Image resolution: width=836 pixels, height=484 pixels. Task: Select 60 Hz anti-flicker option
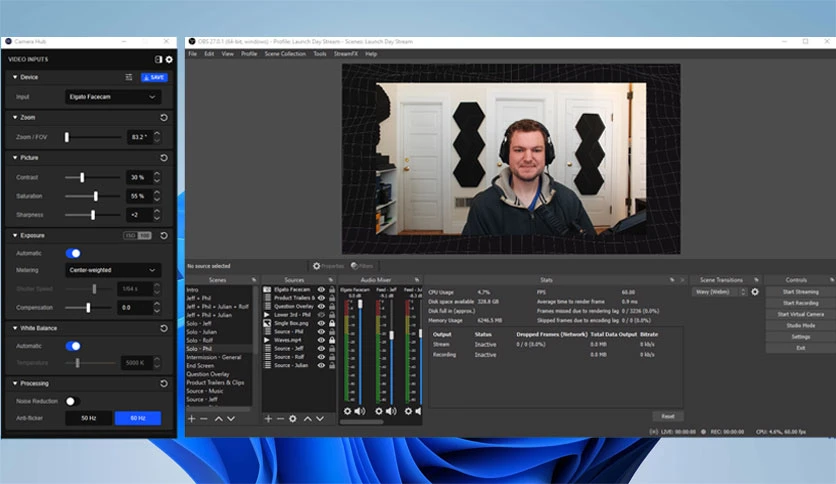pyautogui.click(x=138, y=418)
